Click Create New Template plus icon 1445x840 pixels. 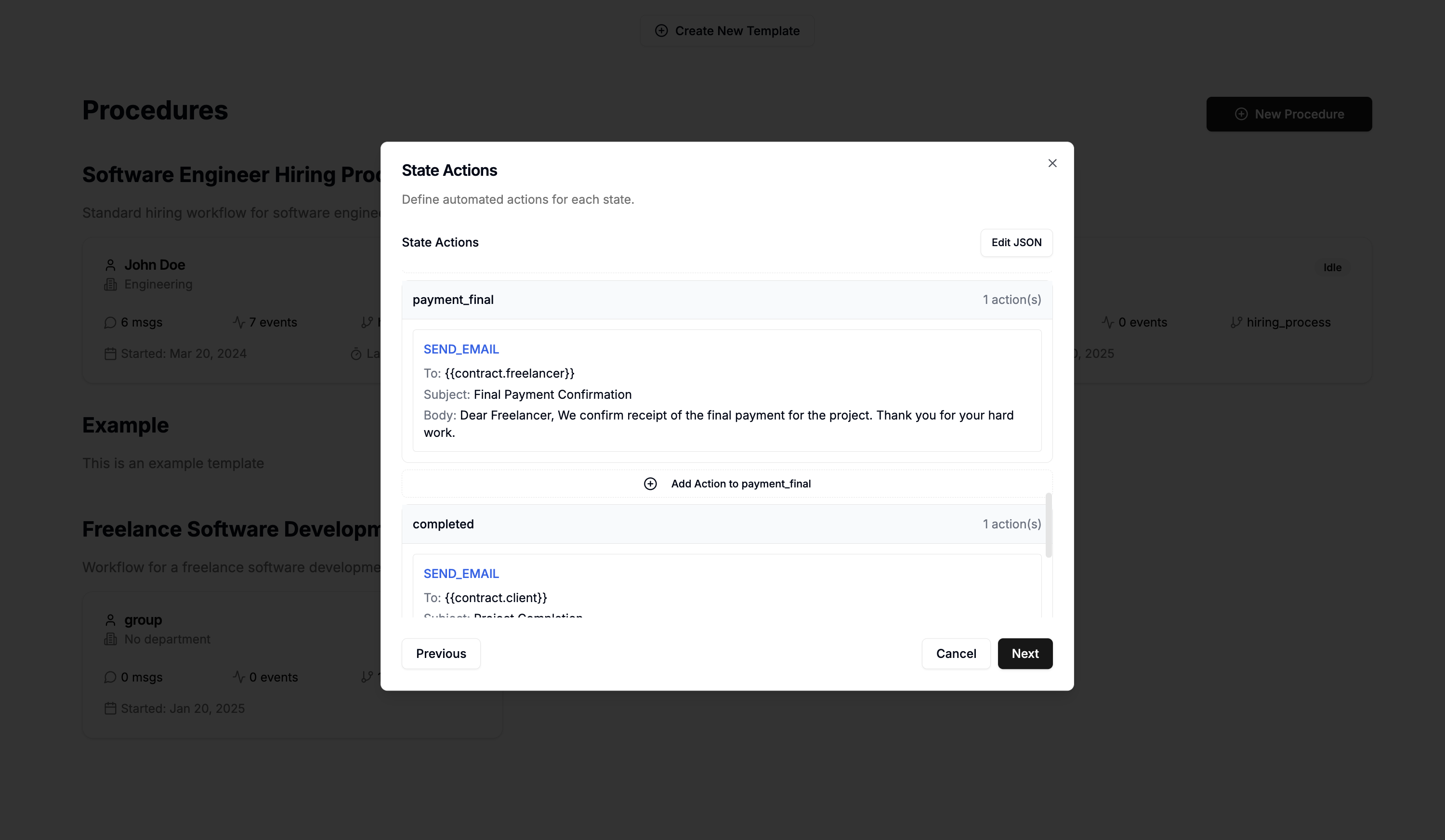point(661,31)
